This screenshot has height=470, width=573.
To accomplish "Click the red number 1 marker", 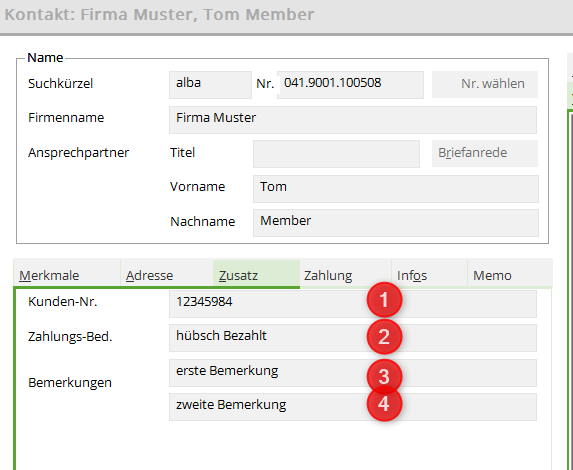I will 384,300.
